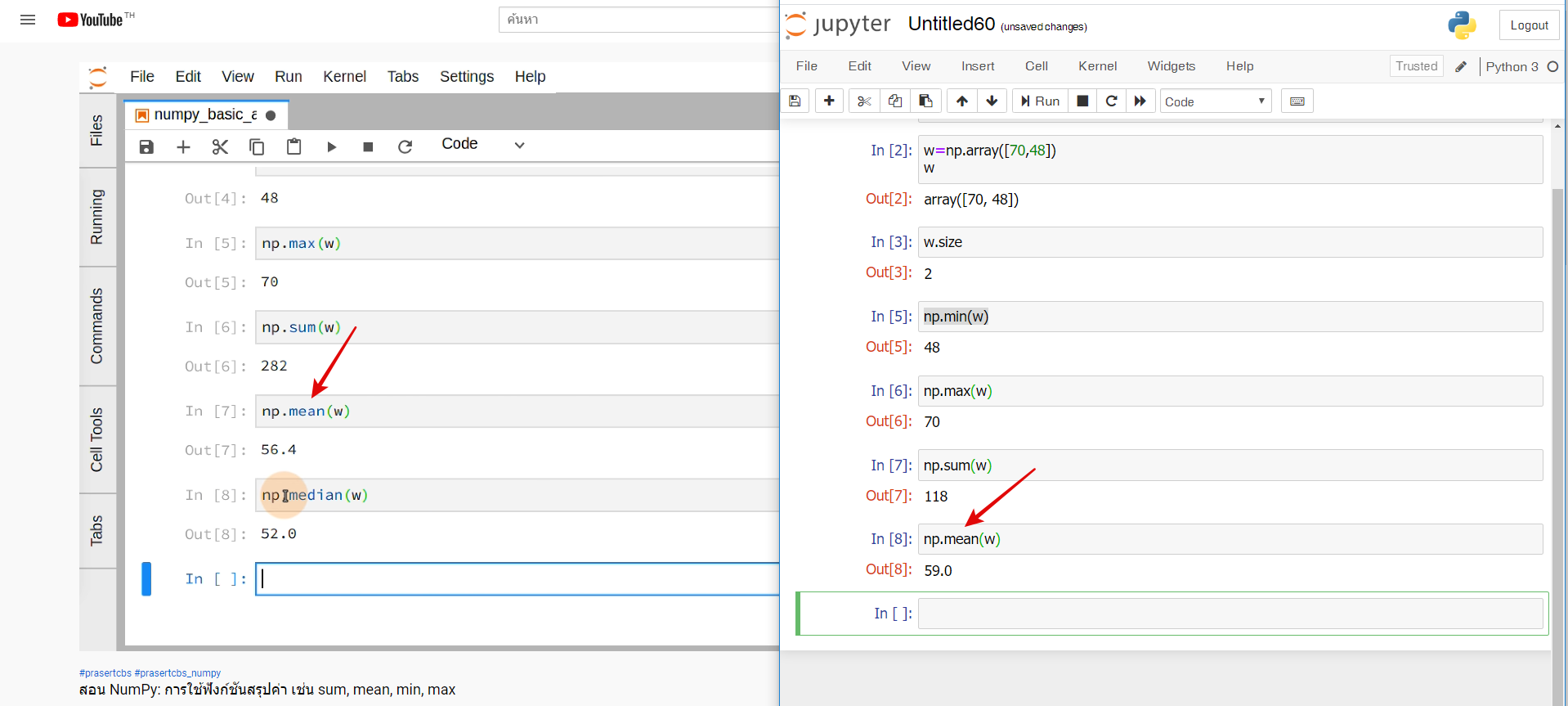Restart kernel in Jupyter Notebook toolbar
The image size is (1568, 706).
pyautogui.click(x=1111, y=101)
